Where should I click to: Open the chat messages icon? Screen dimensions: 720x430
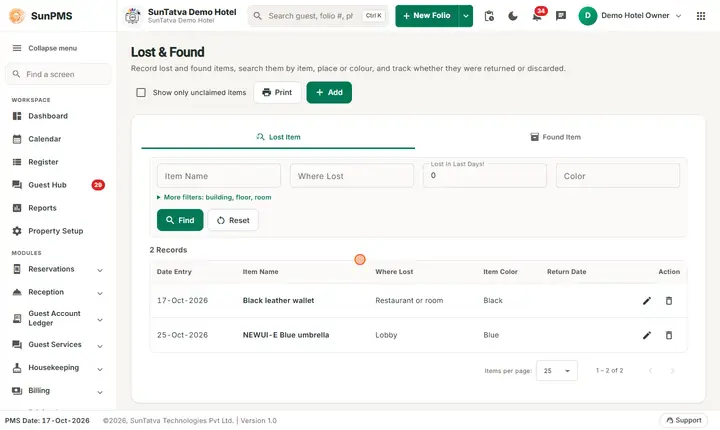point(561,16)
